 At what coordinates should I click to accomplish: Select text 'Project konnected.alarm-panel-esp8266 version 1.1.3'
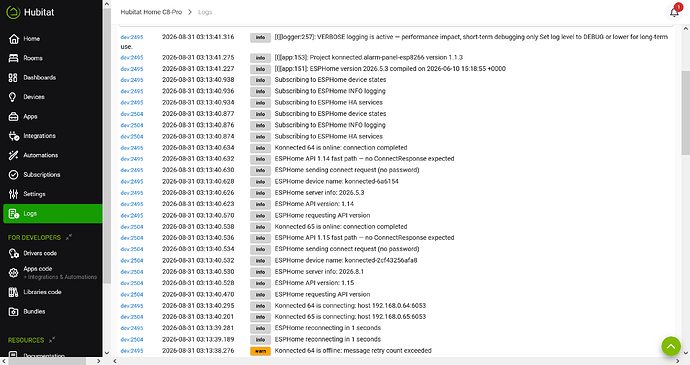coord(386,58)
